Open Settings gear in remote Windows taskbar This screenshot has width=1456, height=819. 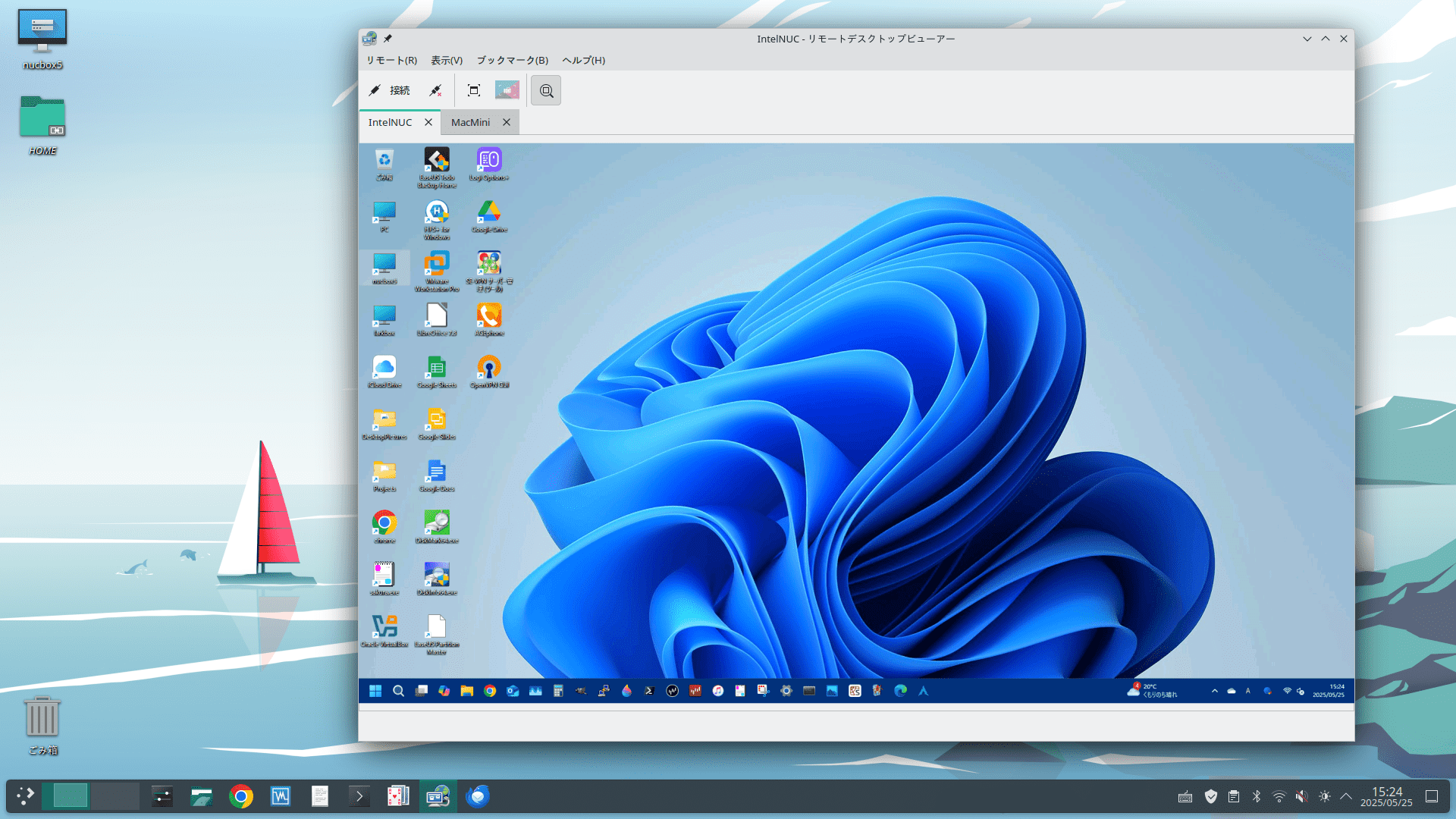(x=786, y=691)
